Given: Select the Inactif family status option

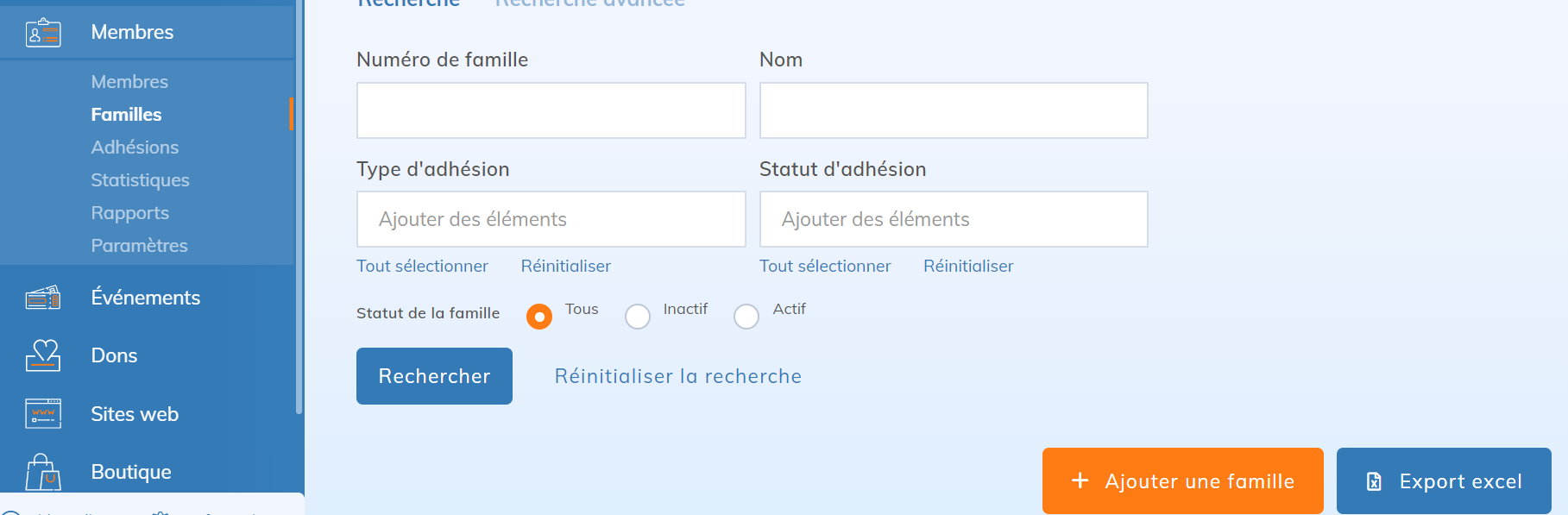Looking at the screenshot, I should point(638,317).
